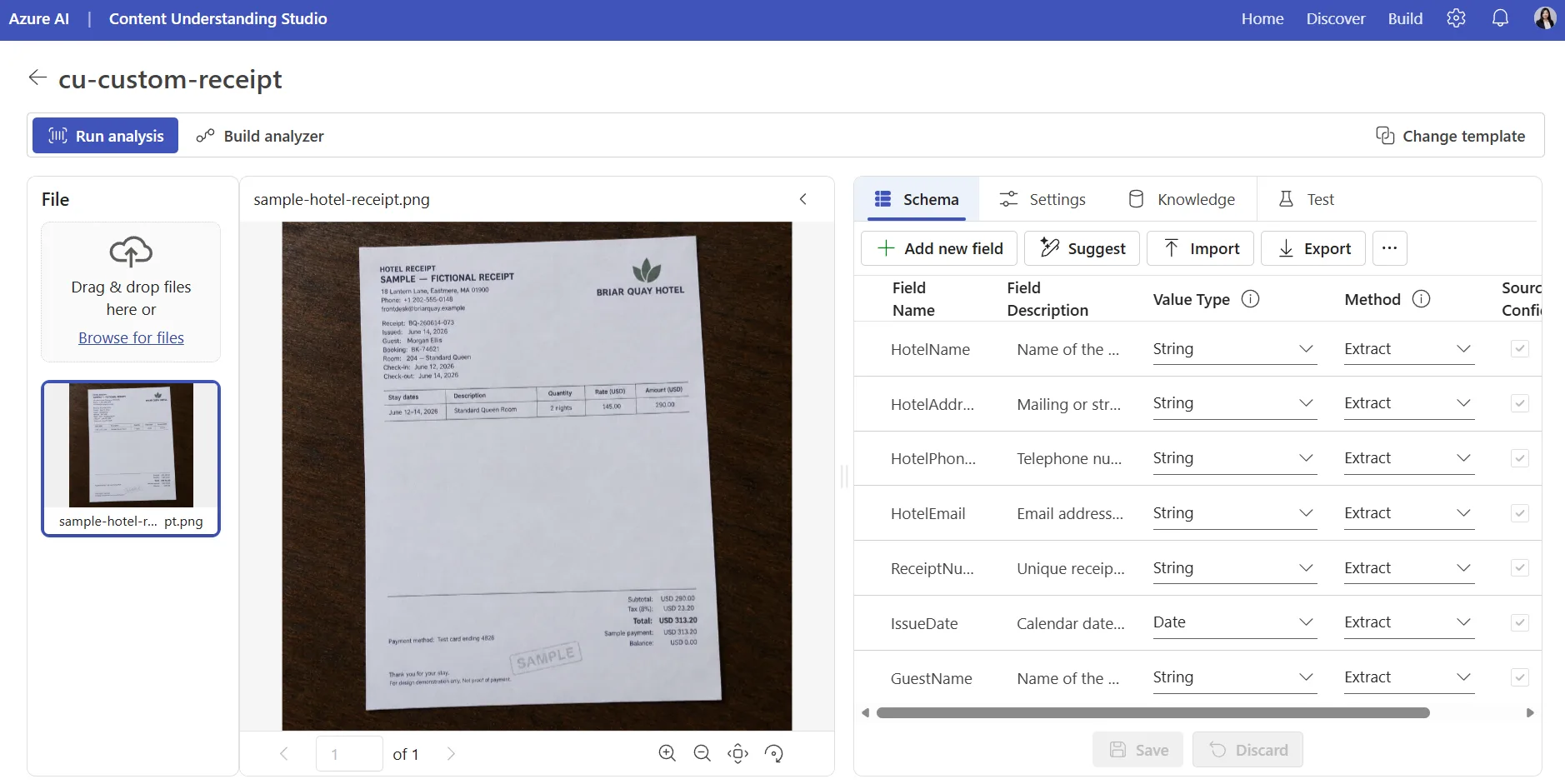Open the settings gear in the header

tap(1456, 18)
